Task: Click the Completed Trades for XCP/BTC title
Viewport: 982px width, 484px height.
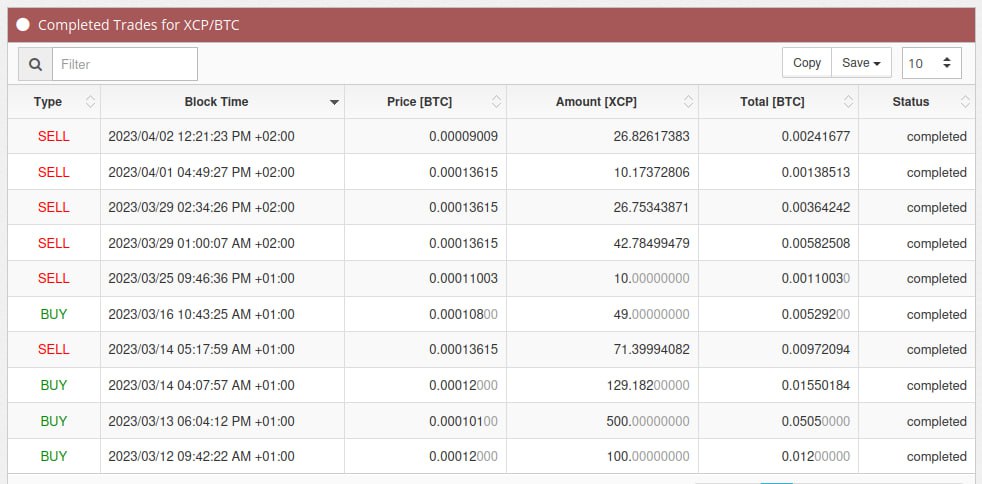Action: 138,25
